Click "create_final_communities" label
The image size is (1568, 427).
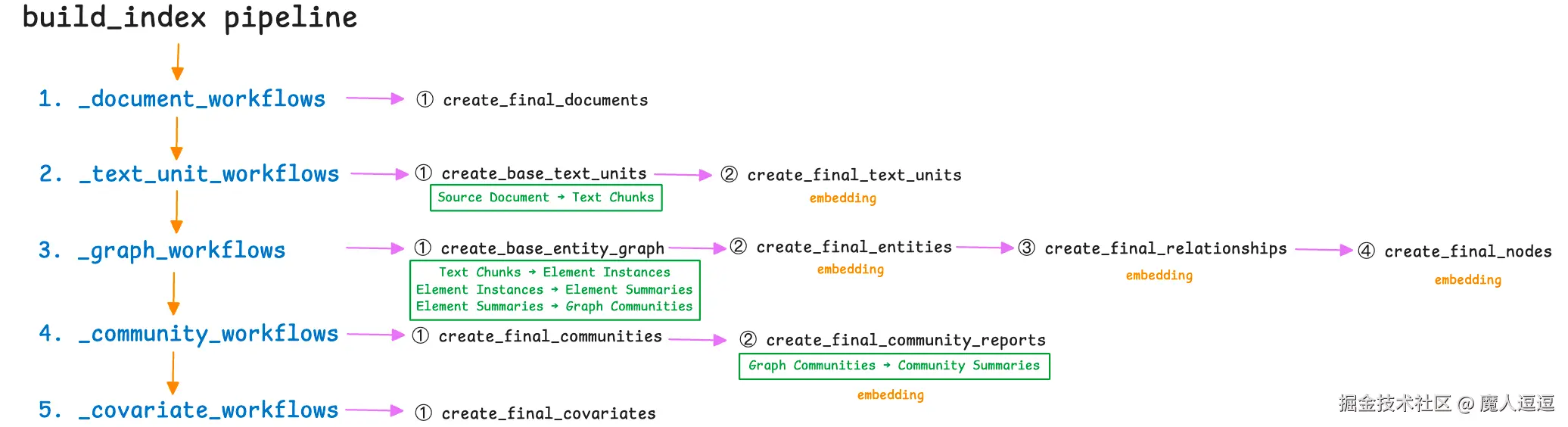(550, 336)
